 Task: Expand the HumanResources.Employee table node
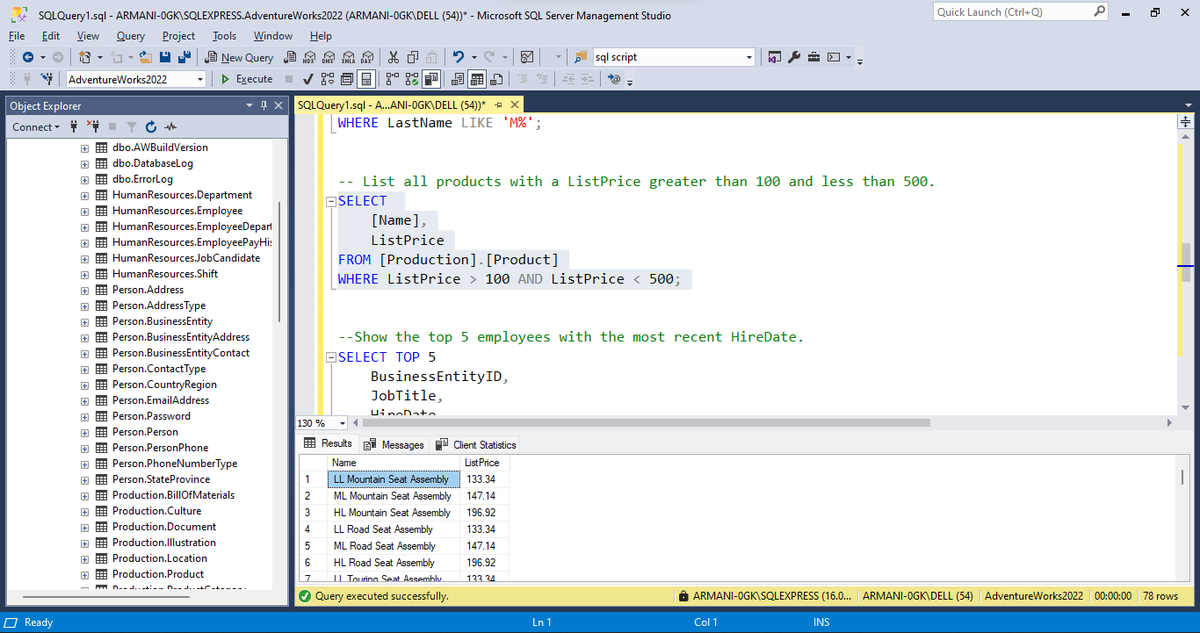(85, 211)
